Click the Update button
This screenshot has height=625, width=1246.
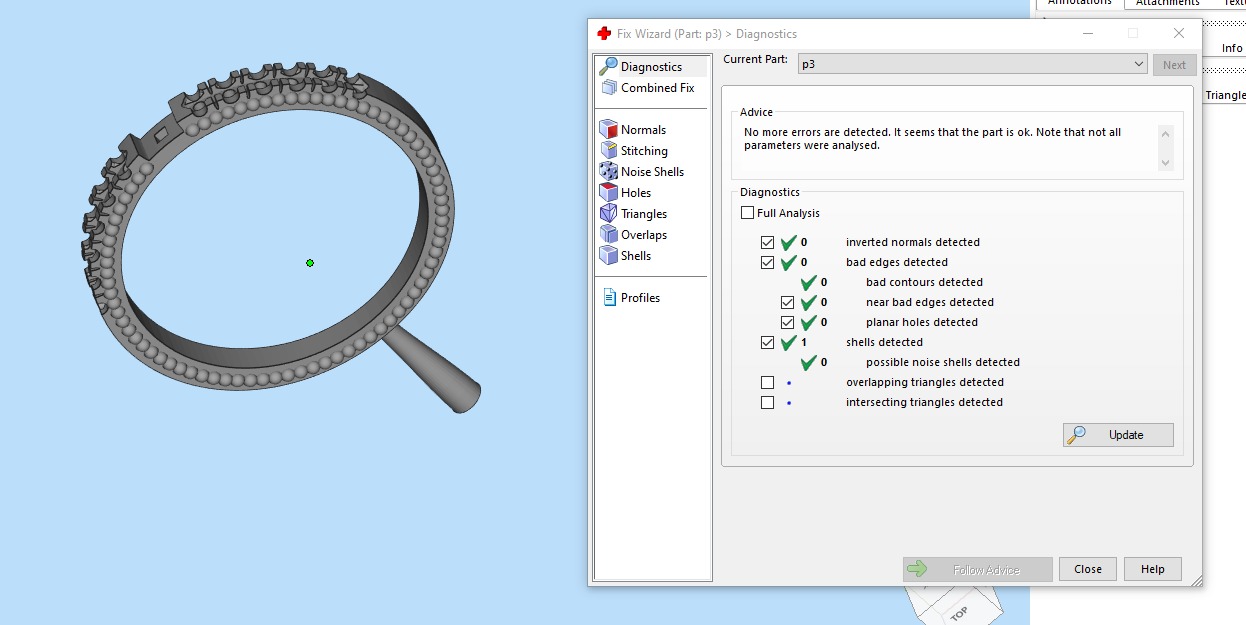1118,435
